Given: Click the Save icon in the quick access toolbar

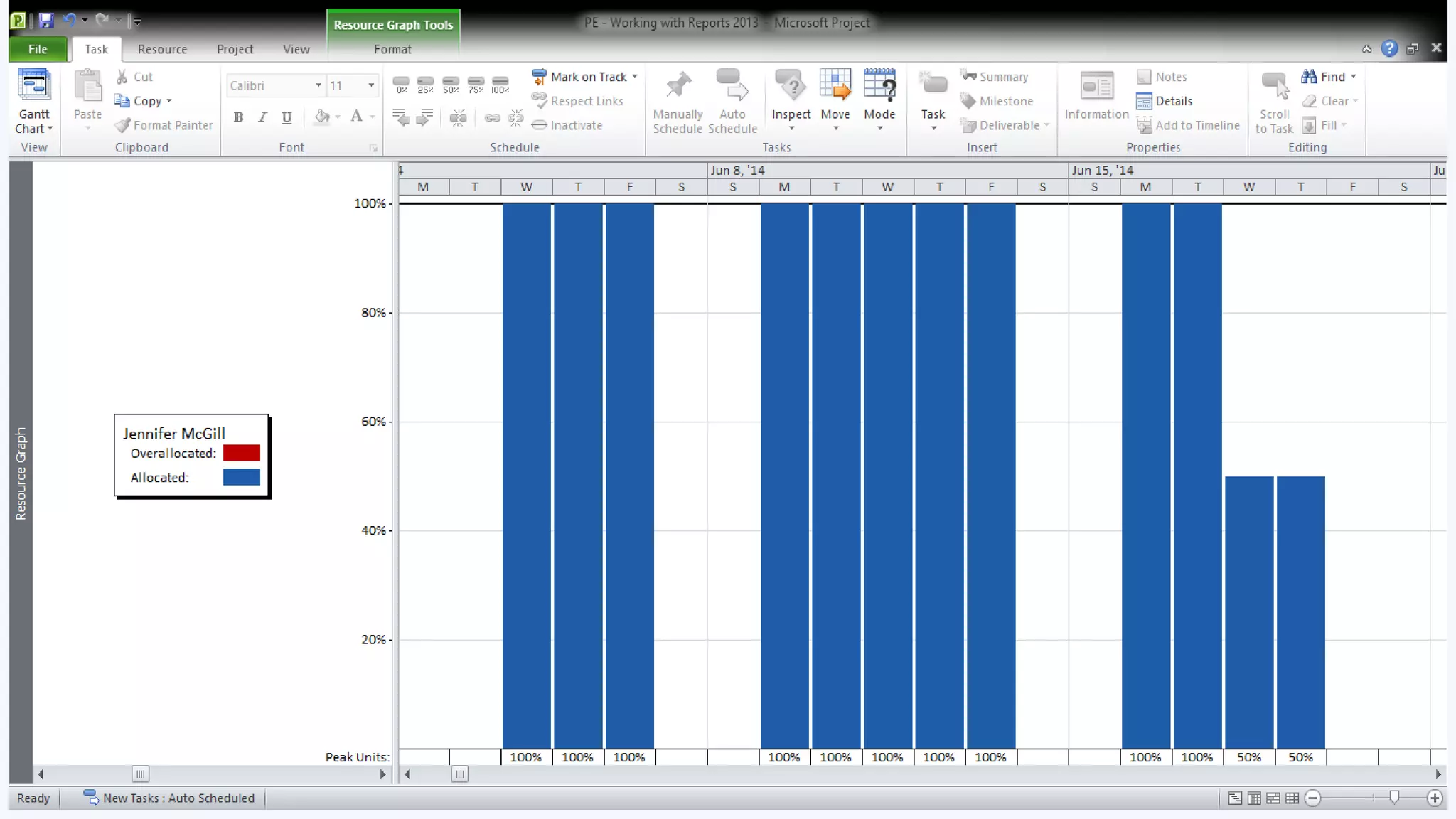Looking at the screenshot, I should (x=46, y=21).
